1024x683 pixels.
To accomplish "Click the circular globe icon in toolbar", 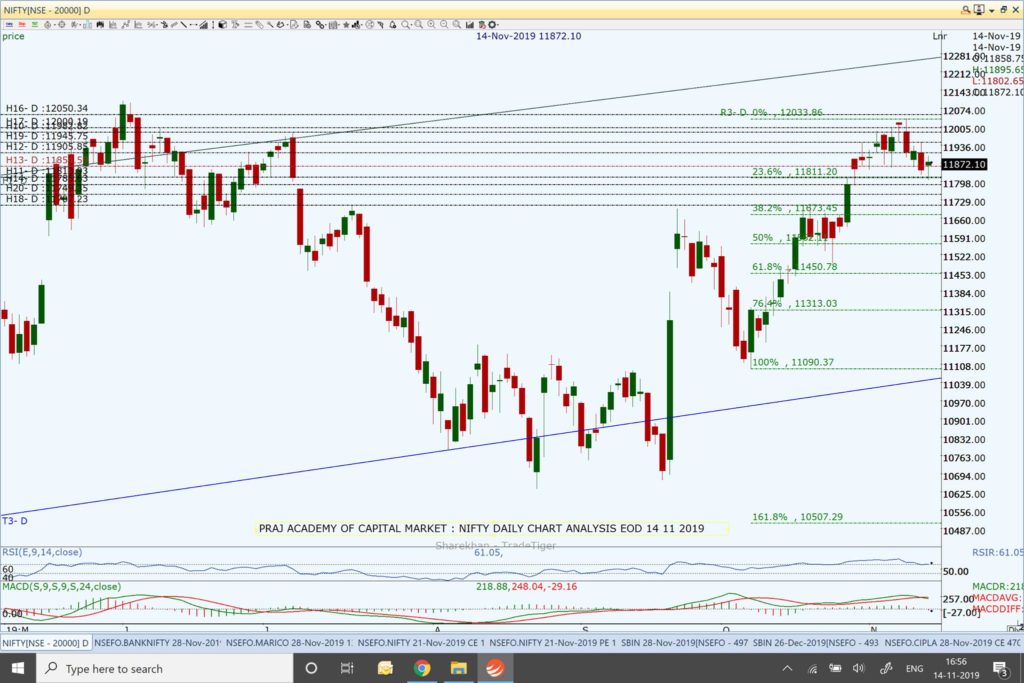I will 369,25.
